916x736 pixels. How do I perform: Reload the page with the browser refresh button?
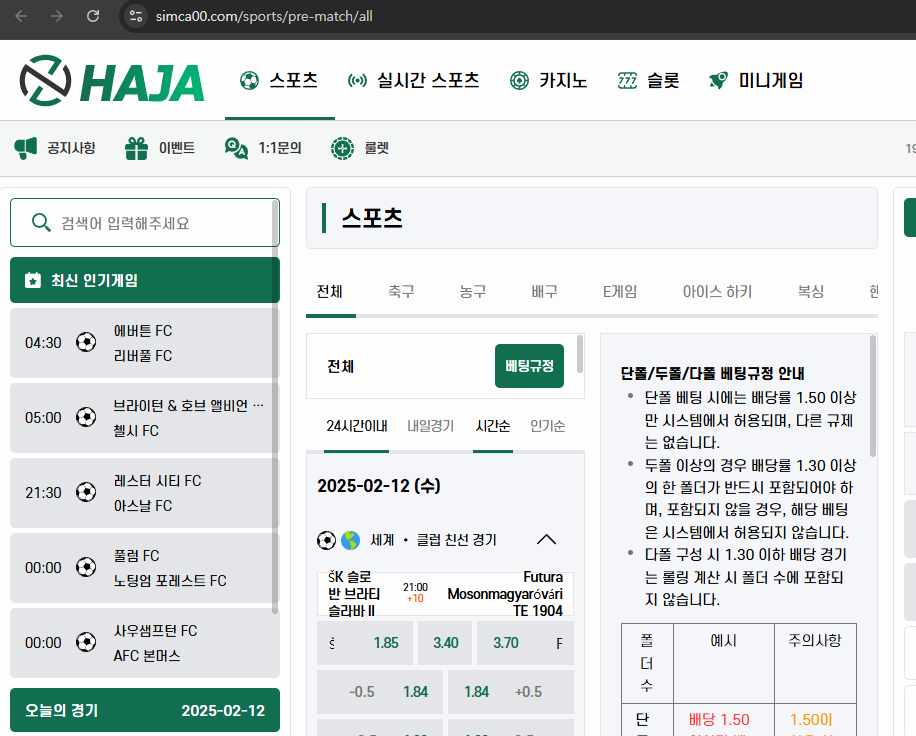93,16
